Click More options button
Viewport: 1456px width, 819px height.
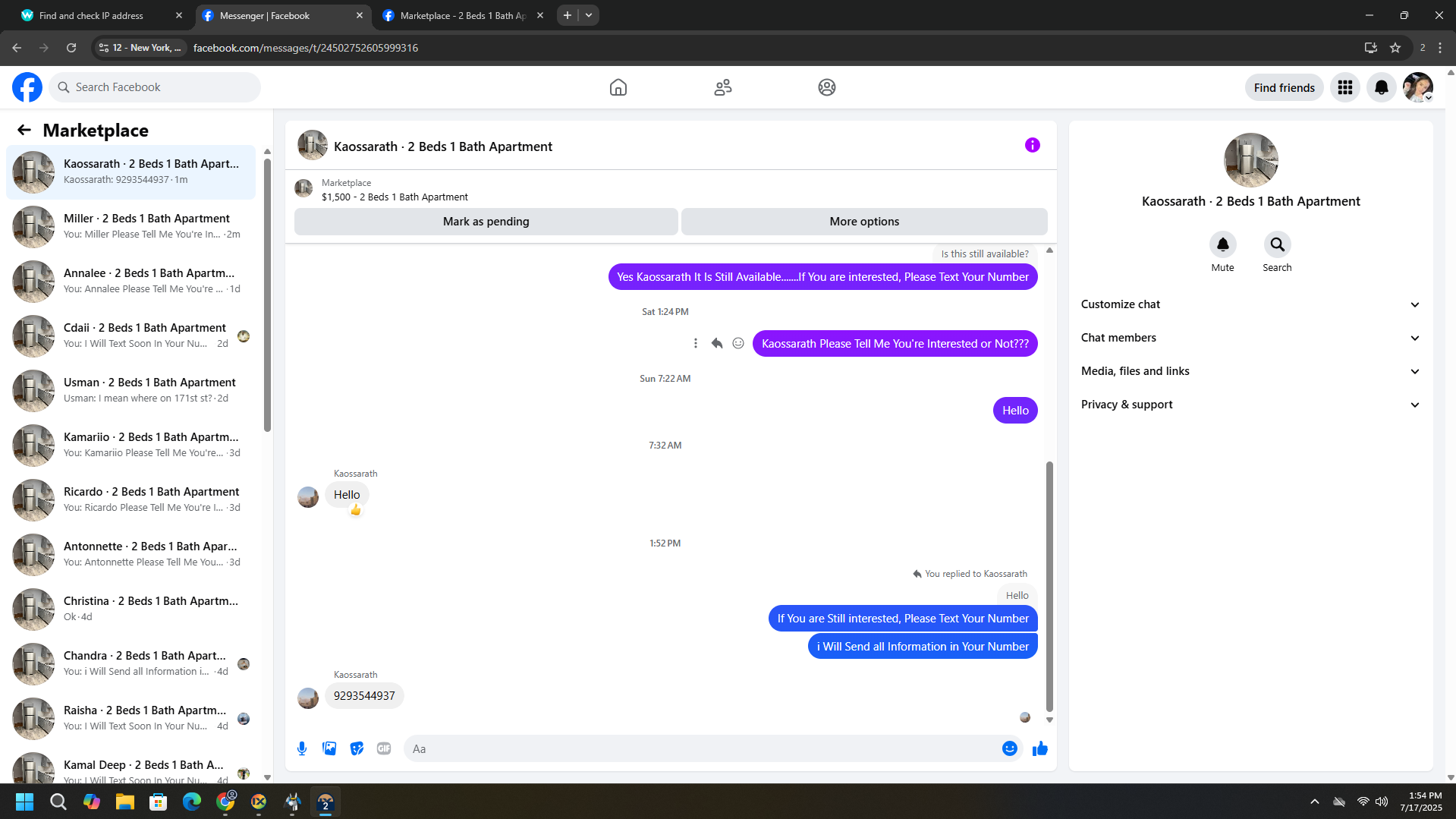pyautogui.click(x=864, y=222)
